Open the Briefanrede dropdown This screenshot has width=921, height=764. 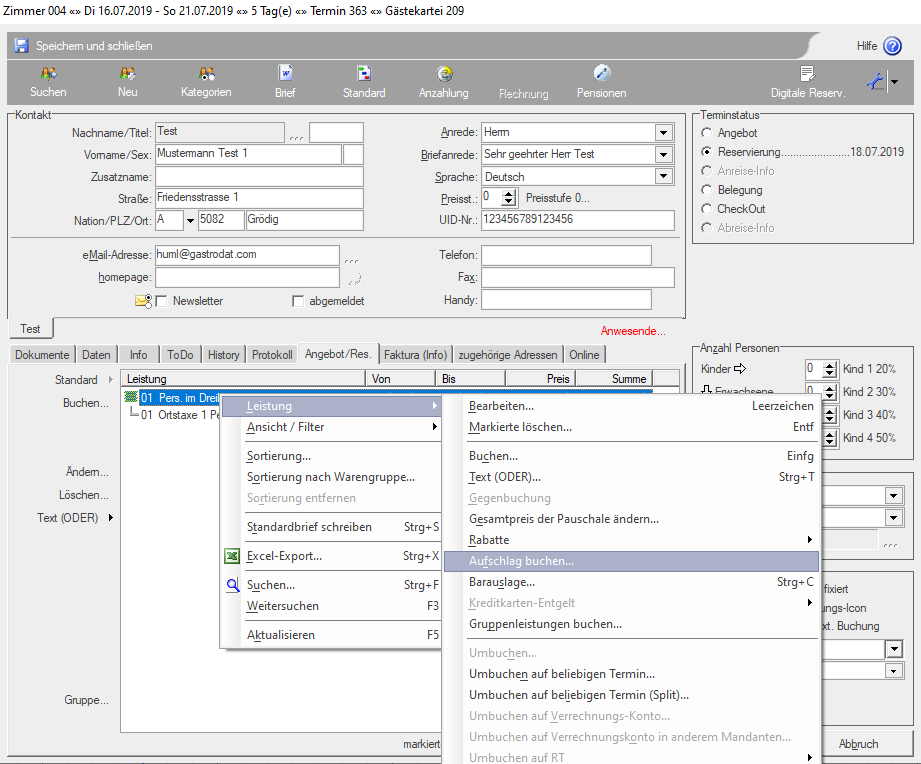(x=664, y=154)
